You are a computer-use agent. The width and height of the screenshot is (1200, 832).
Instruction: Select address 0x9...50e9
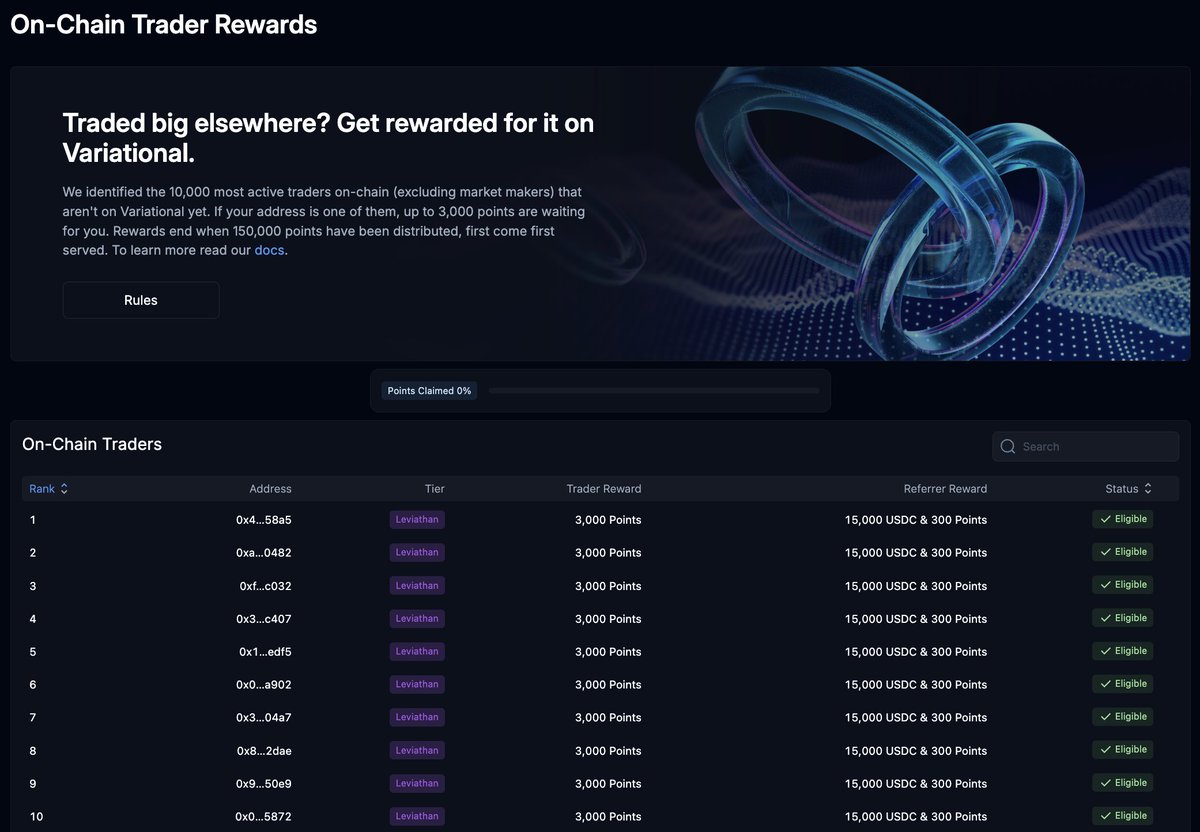click(264, 784)
